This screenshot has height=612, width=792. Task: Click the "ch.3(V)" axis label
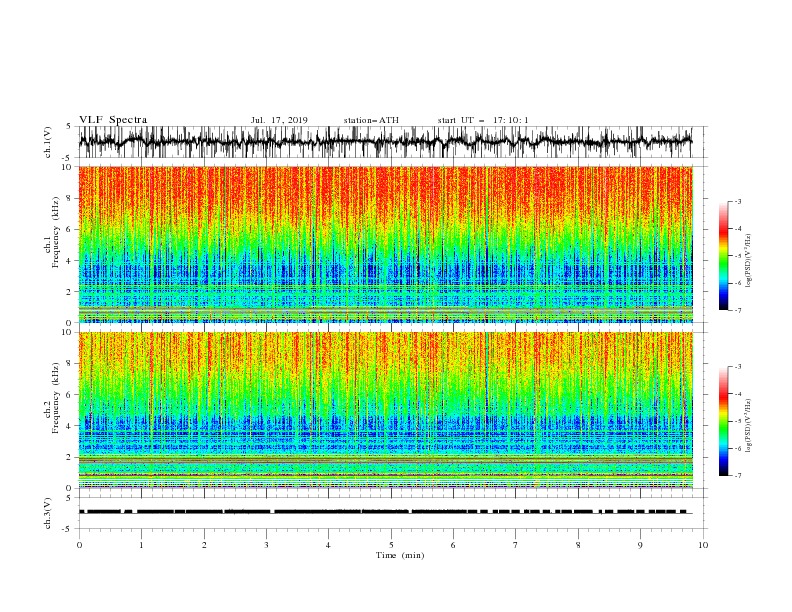(x=48, y=513)
